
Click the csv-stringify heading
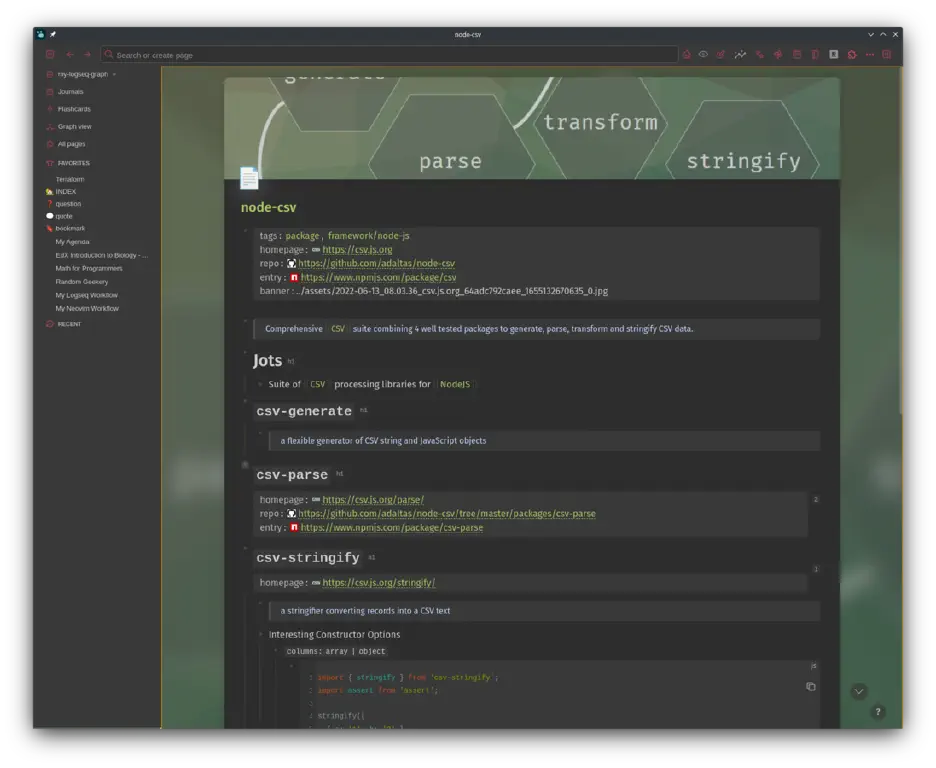coord(307,558)
